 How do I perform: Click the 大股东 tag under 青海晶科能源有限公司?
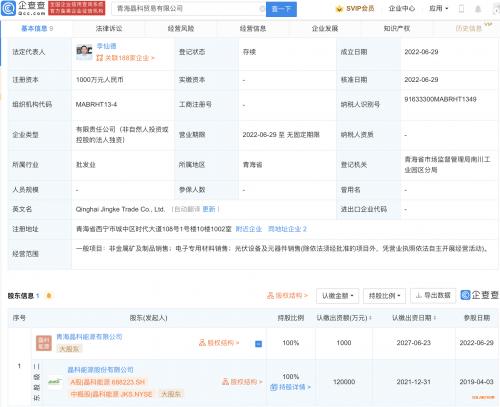click(69, 349)
